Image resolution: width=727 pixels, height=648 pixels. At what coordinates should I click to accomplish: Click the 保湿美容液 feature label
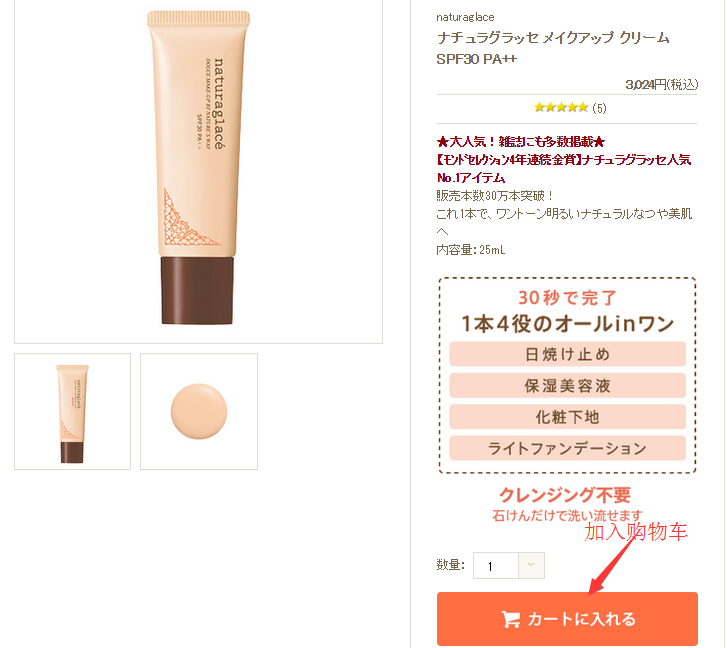click(x=568, y=386)
